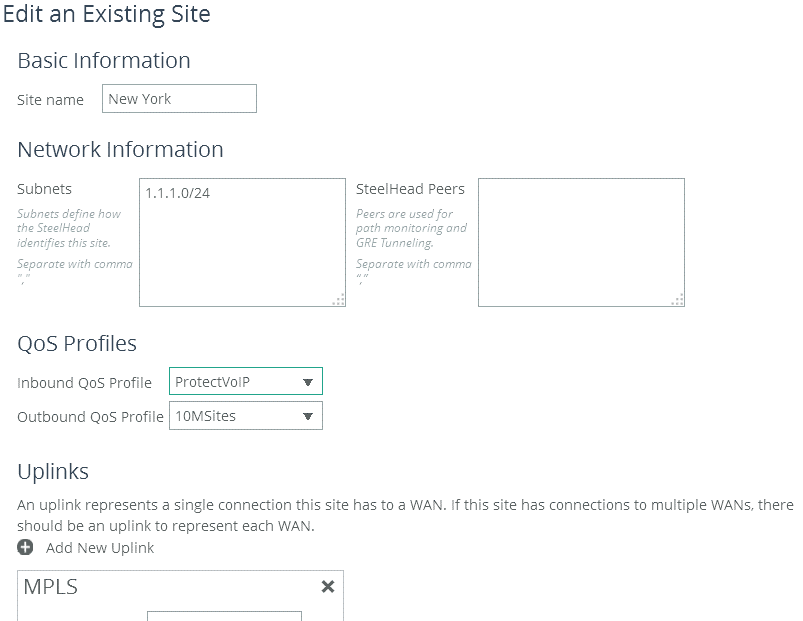This screenshot has width=803, height=621.
Task: Click the Uplinks section heading
Action: pos(53,471)
